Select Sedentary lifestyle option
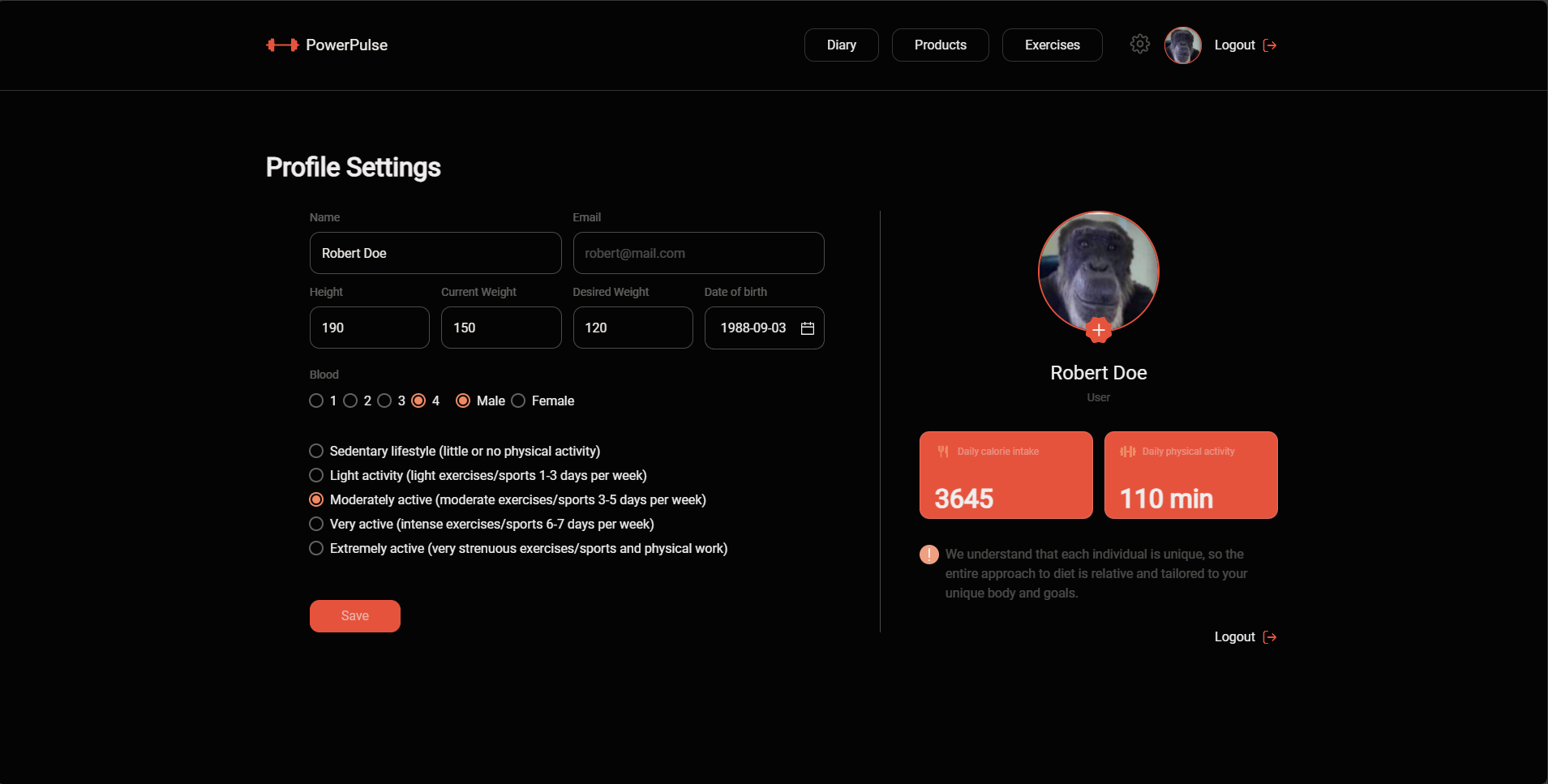This screenshot has height=784, width=1548. coord(316,451)
